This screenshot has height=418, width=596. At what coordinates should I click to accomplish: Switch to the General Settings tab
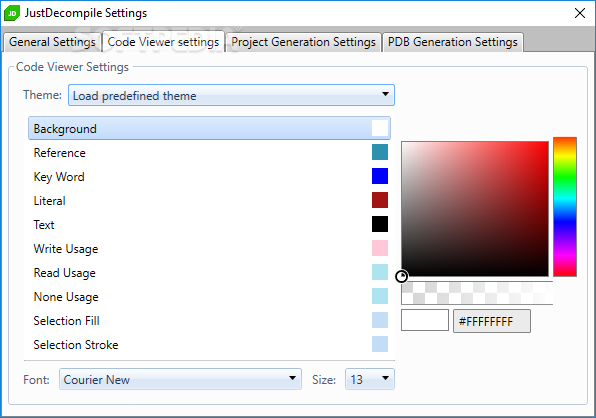coord(52,42)
